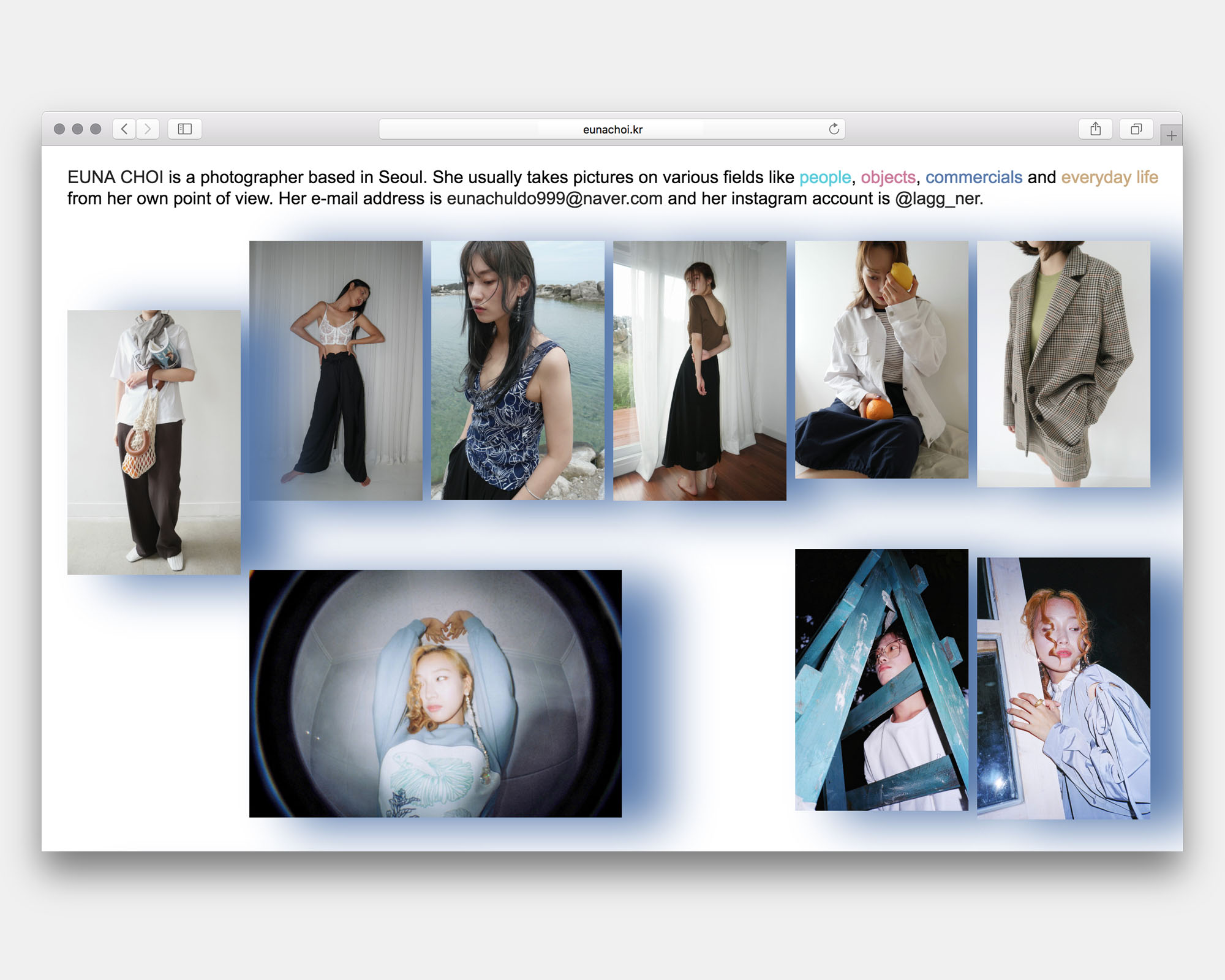Open the "everyday life" category link
1225x980 pixels.
[1109, 177]
